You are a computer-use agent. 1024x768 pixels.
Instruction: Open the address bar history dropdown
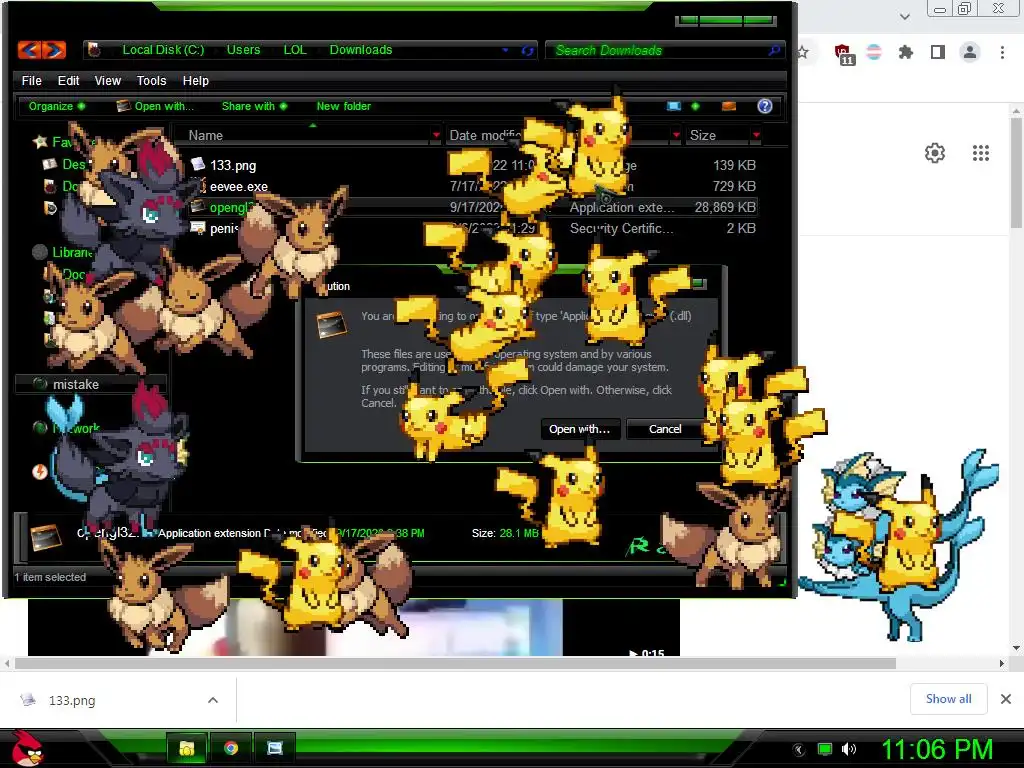(505, 50)
